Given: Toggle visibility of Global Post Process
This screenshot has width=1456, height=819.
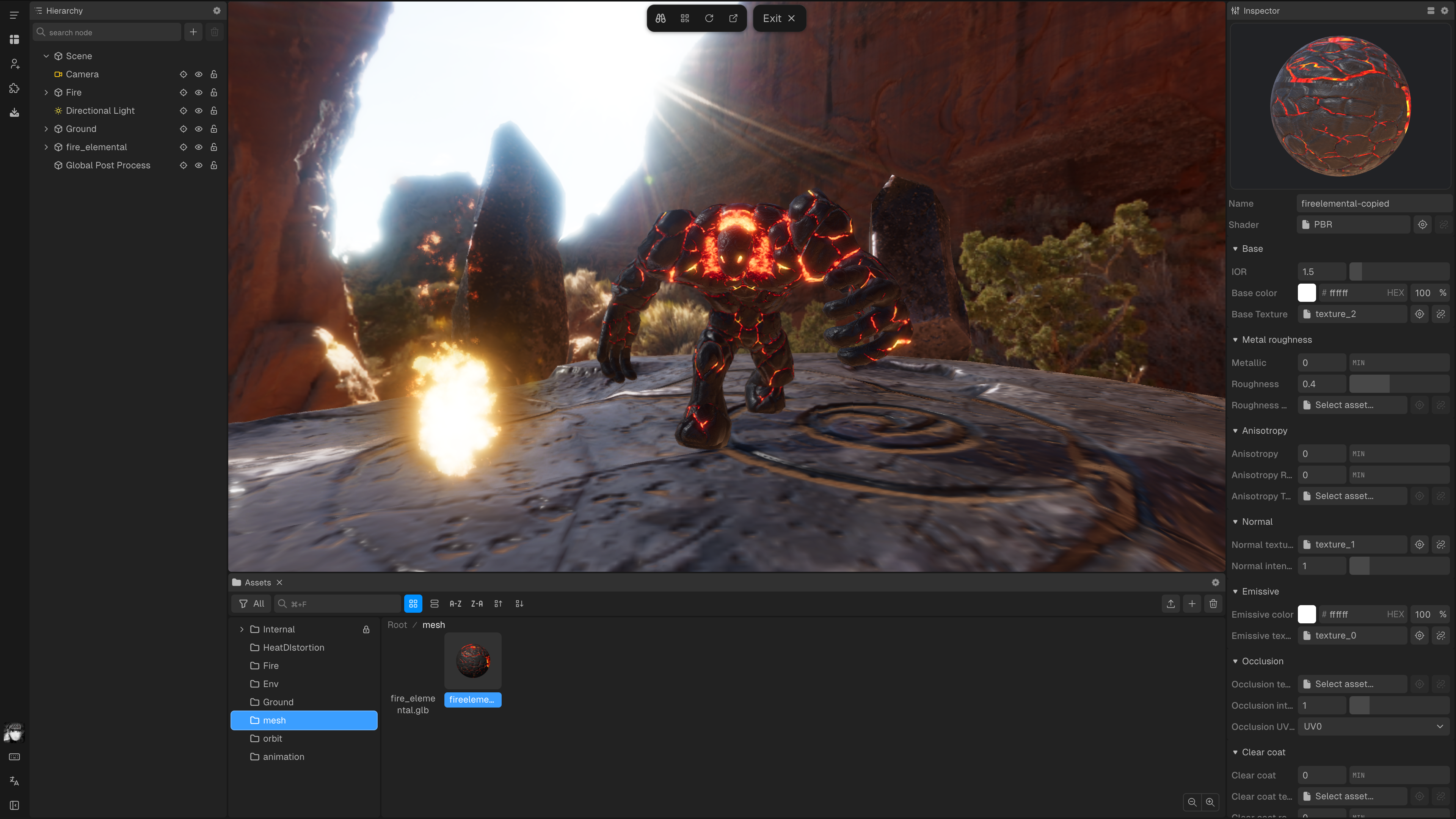Looking at the screenshot, I should [x=198, y=165].
